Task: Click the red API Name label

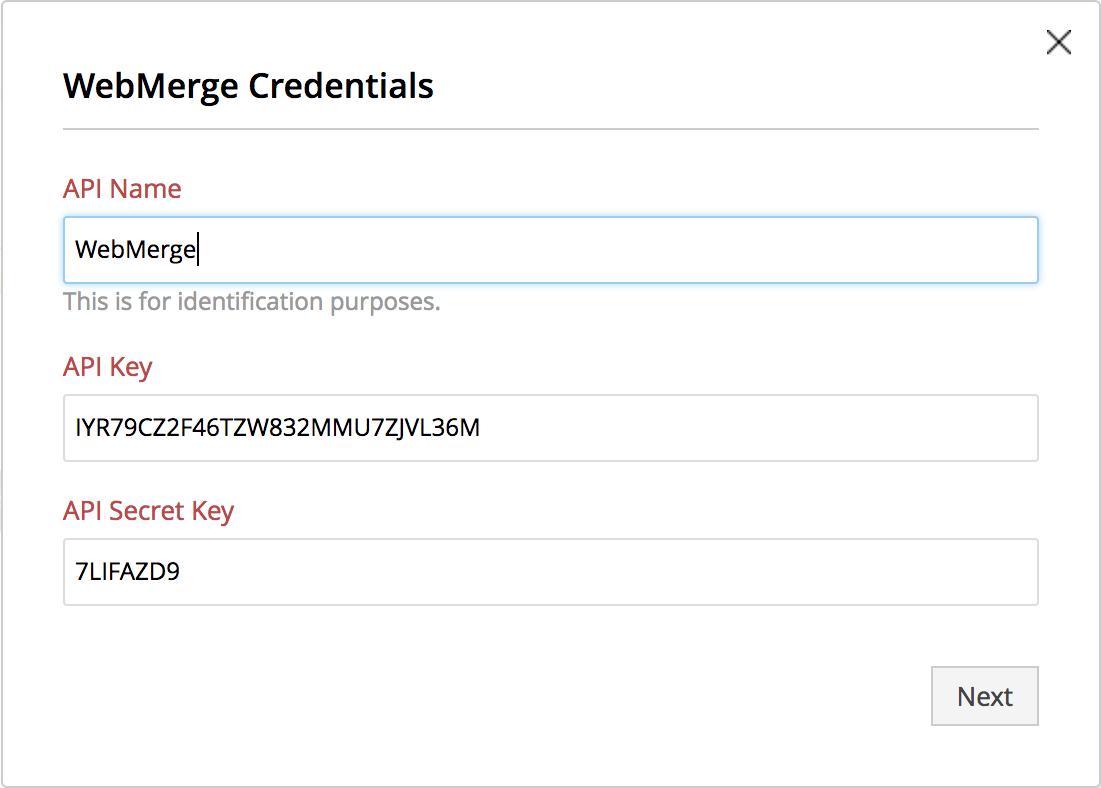Action: point(122,189)
